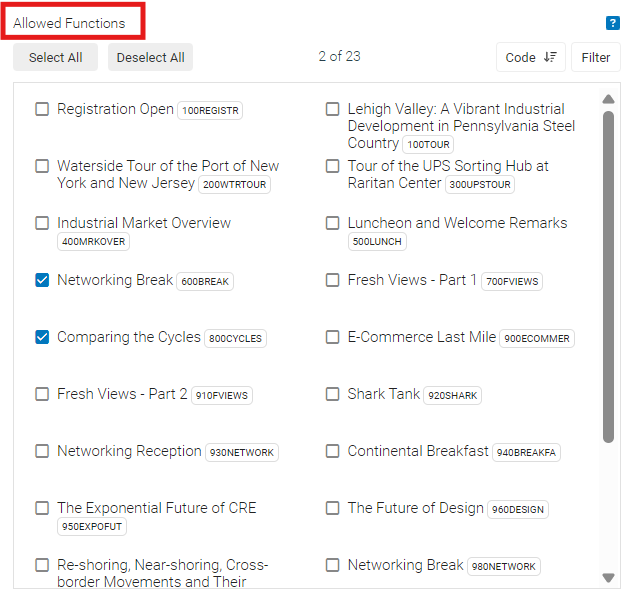Select the Luncheon and Welcome Remarks checkbox
This screenshot has height=605, width=637.
[x=332, y=223]
